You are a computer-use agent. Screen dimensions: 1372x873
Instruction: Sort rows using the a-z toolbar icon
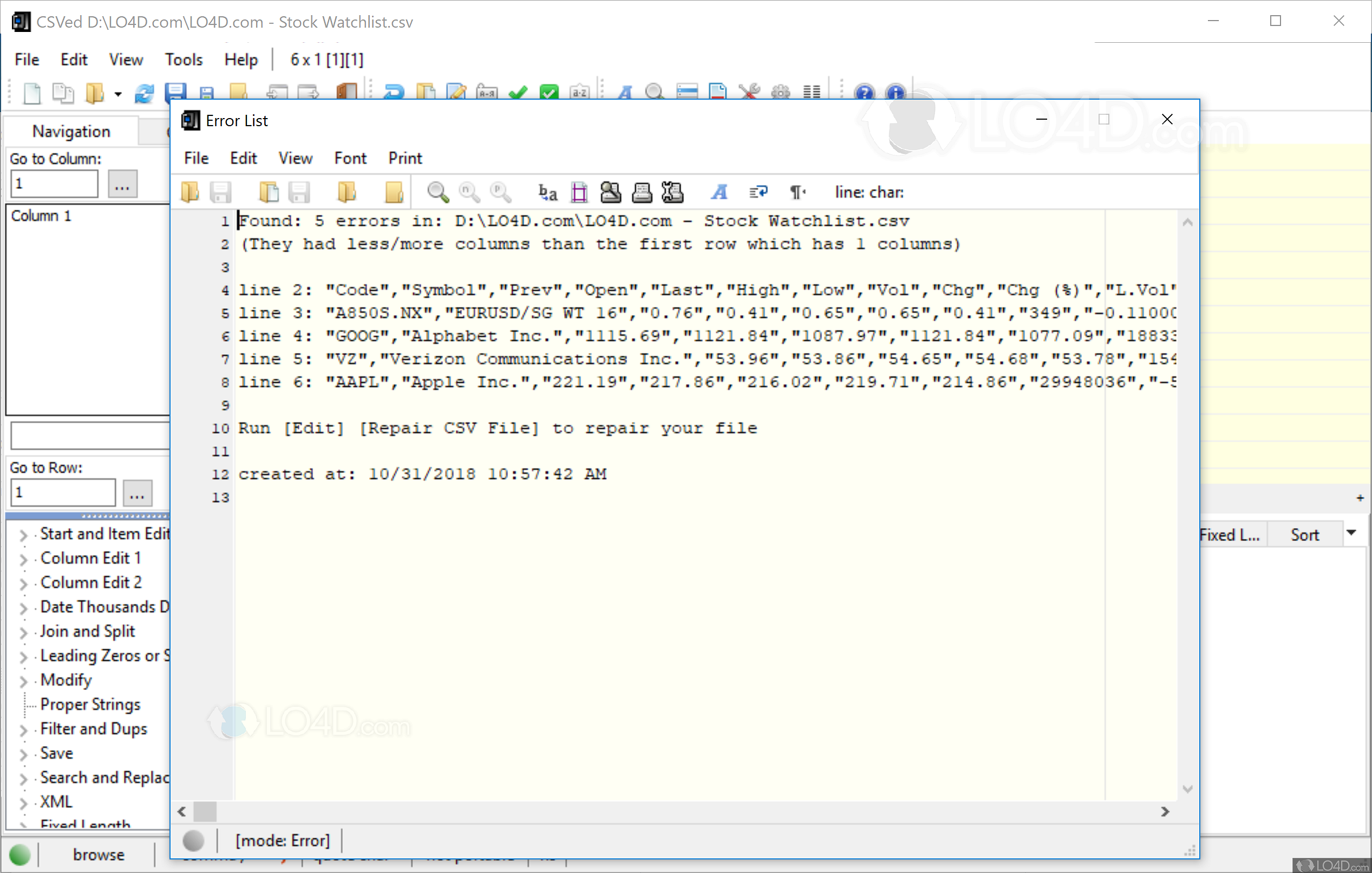pyautogui.click(x=579, y=92)
